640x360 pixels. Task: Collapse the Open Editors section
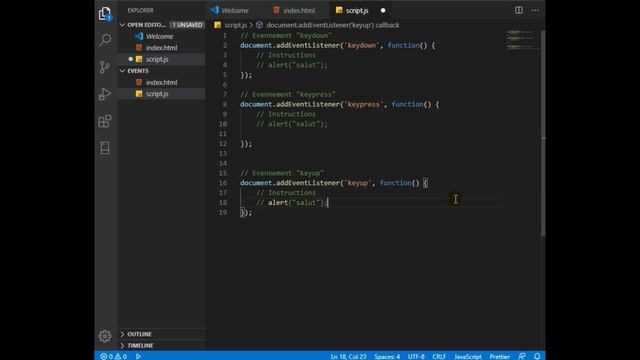pos(122,25)
